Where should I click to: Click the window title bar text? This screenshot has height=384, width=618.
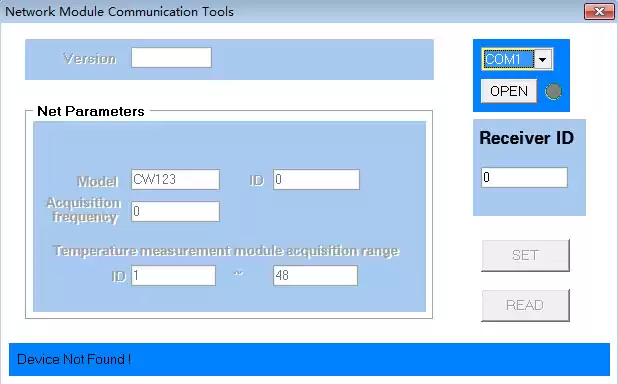(119, 11)
